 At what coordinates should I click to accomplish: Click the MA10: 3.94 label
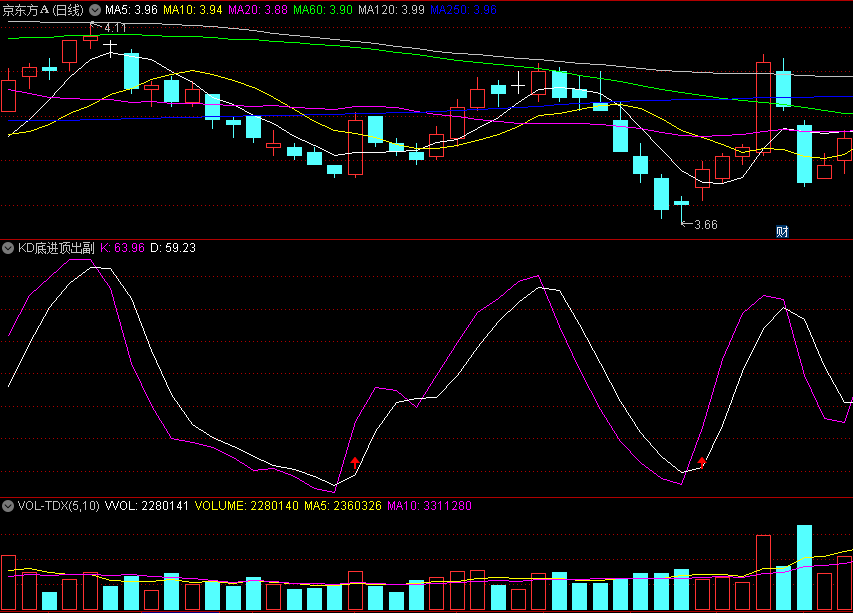(x=193, y=10)
